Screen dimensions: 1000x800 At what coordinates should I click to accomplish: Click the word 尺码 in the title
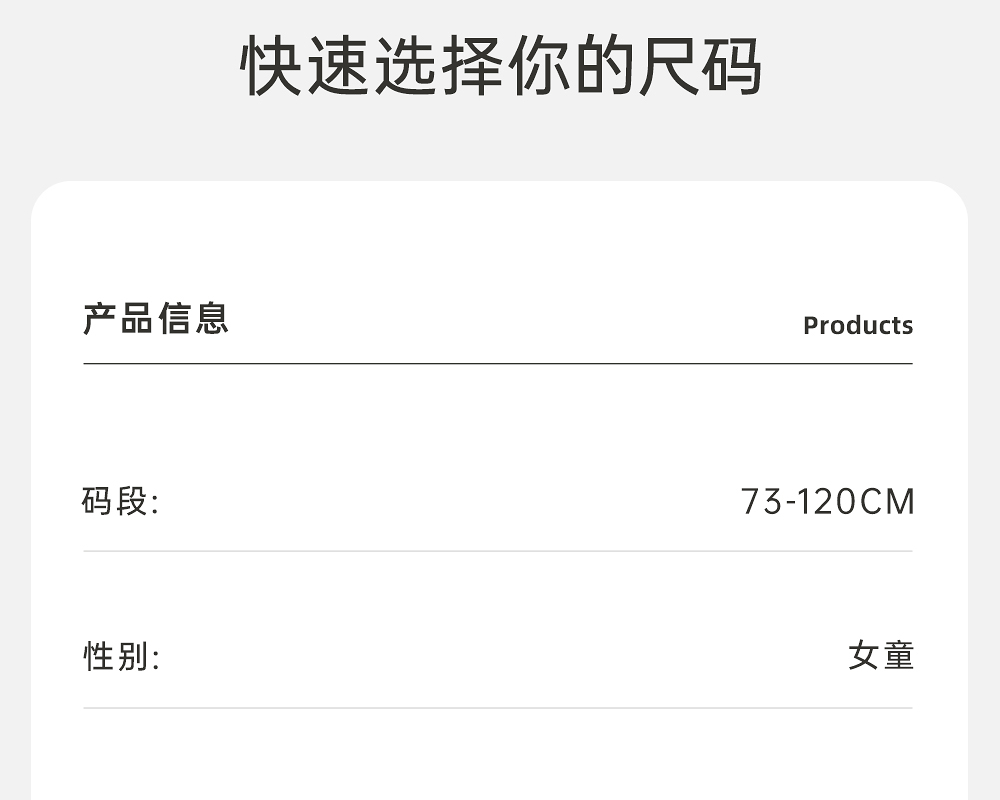699,67
